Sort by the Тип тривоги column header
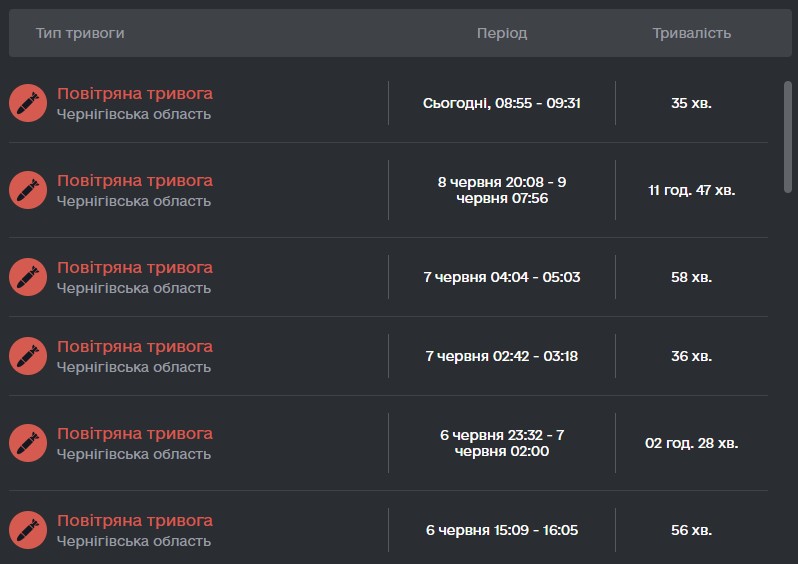 point(80,33)
